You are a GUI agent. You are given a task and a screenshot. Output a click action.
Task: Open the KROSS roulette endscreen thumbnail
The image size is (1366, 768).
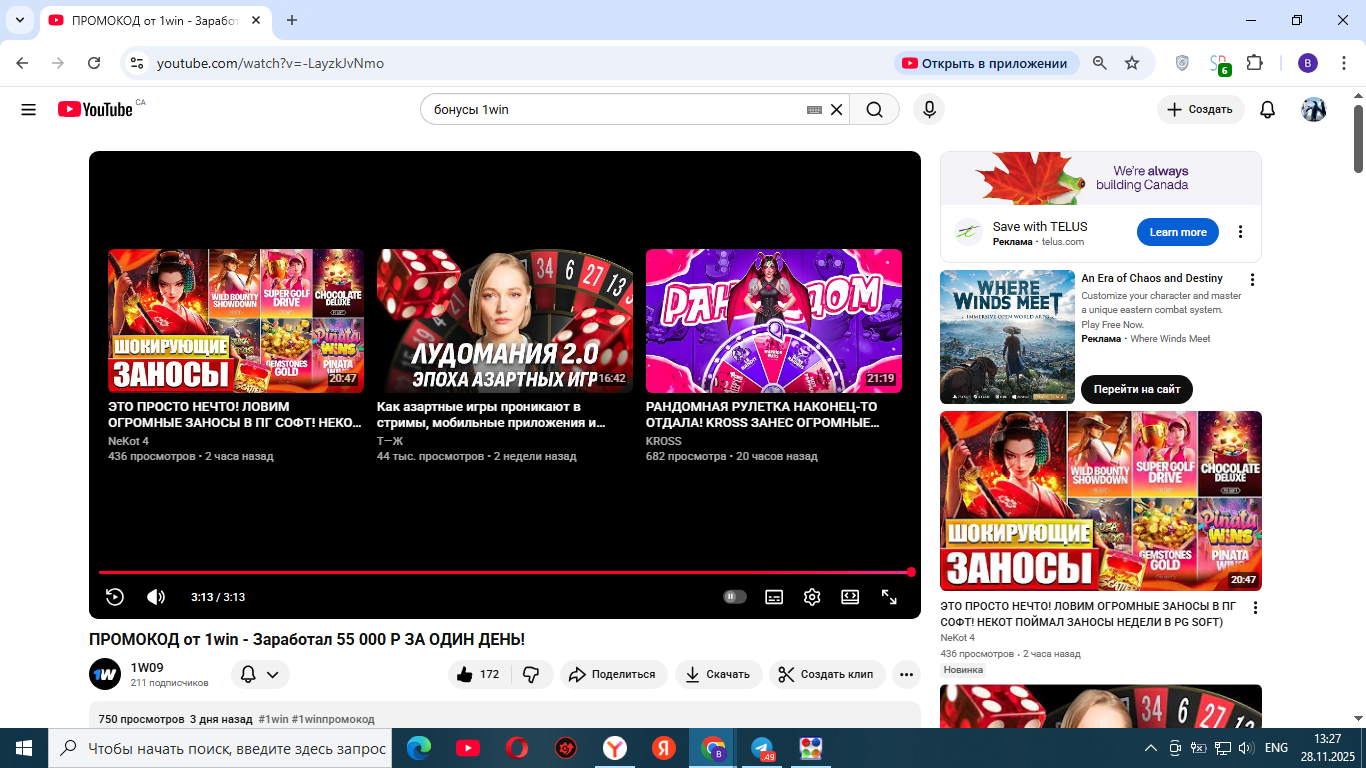tap(774, 321)
